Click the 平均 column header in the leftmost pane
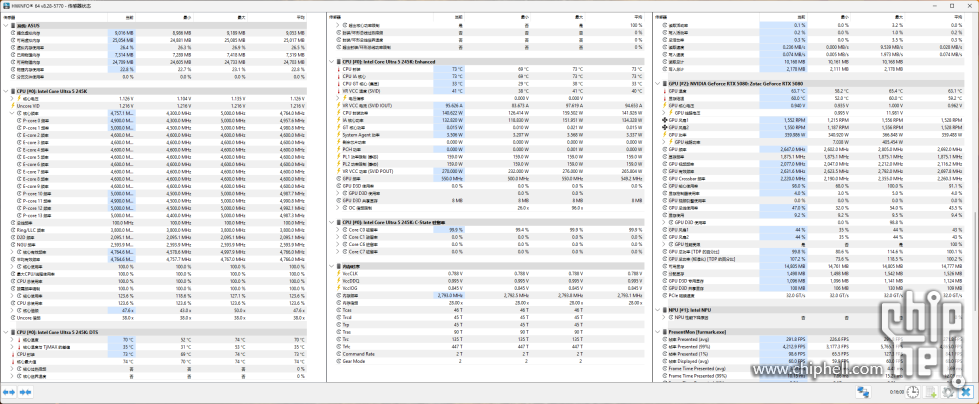 coord(300,17)
